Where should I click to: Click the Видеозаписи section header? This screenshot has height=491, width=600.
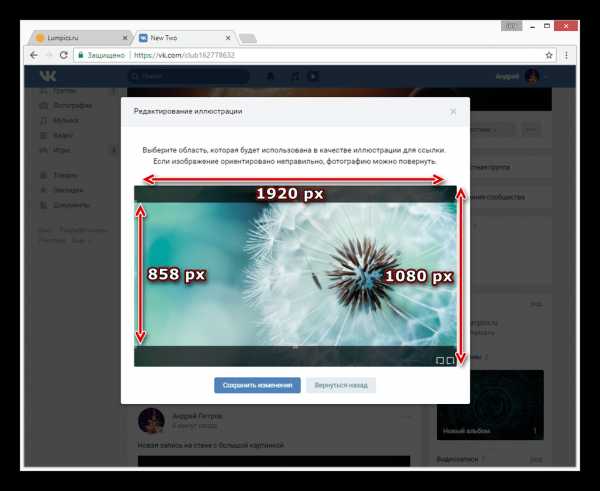pos(457,459)
